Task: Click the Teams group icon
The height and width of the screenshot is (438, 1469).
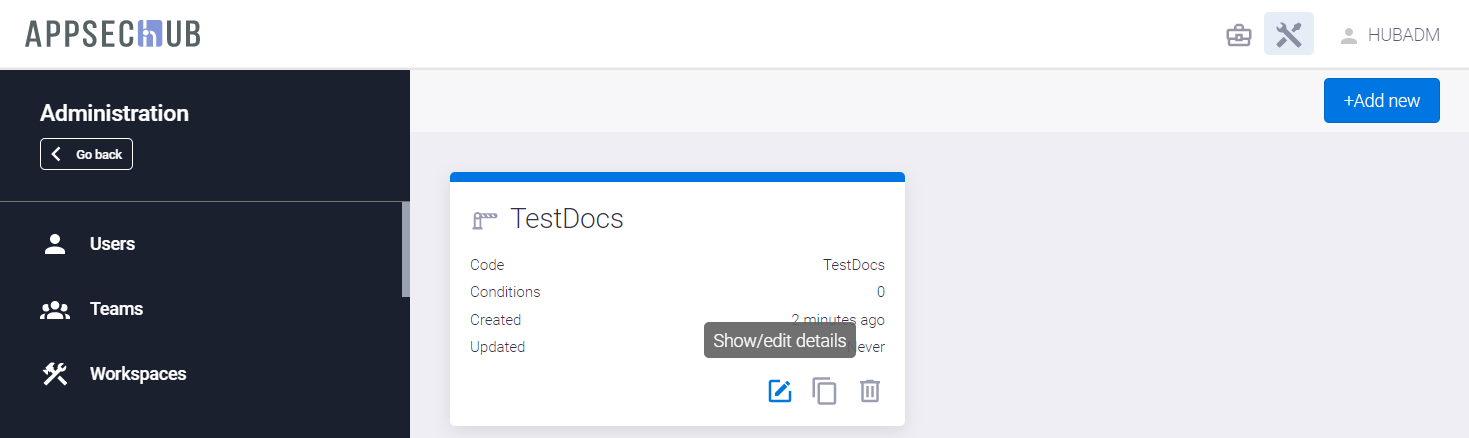Action: click(55, 309)
